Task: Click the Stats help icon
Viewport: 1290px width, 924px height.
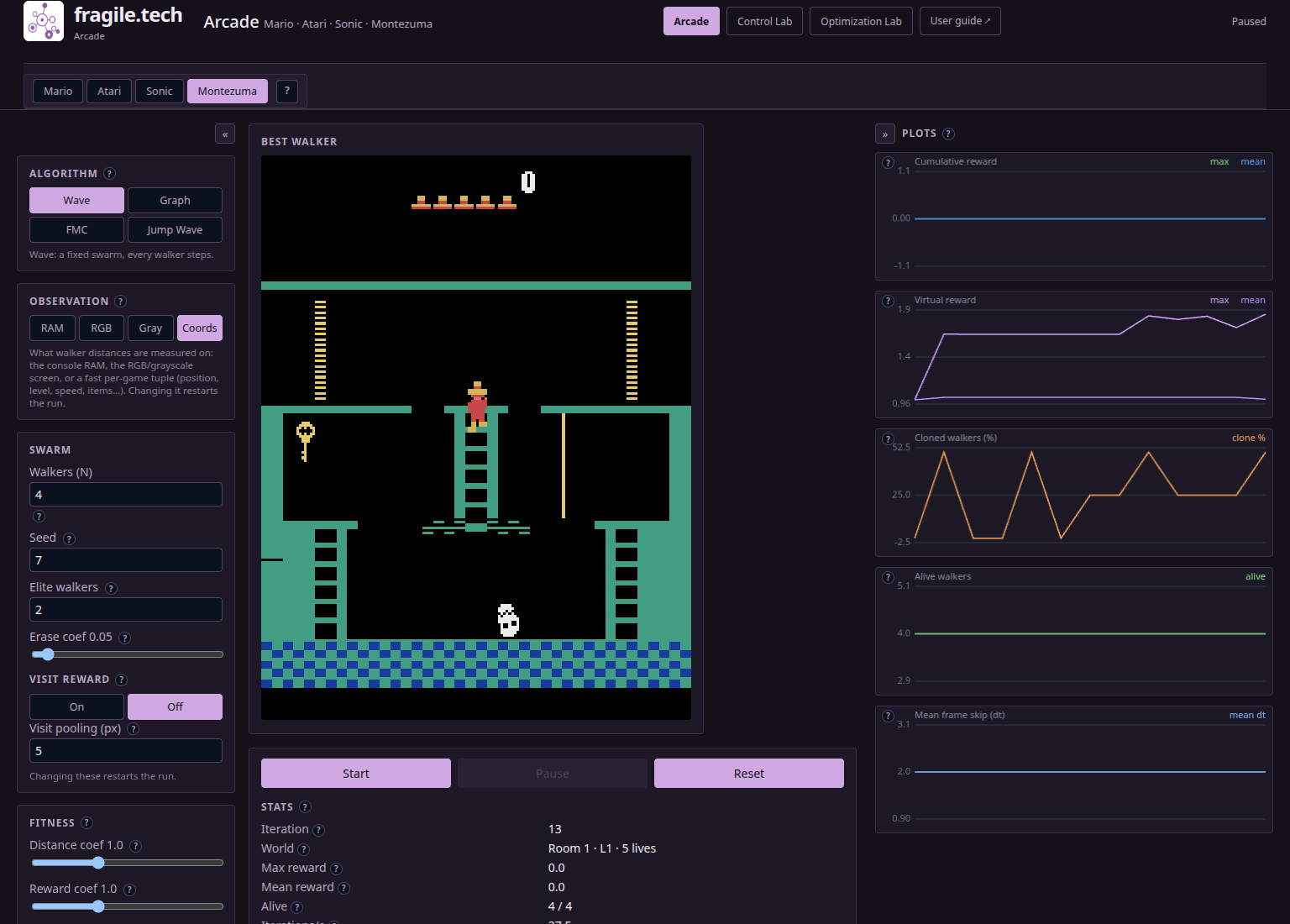Action: 305,807
